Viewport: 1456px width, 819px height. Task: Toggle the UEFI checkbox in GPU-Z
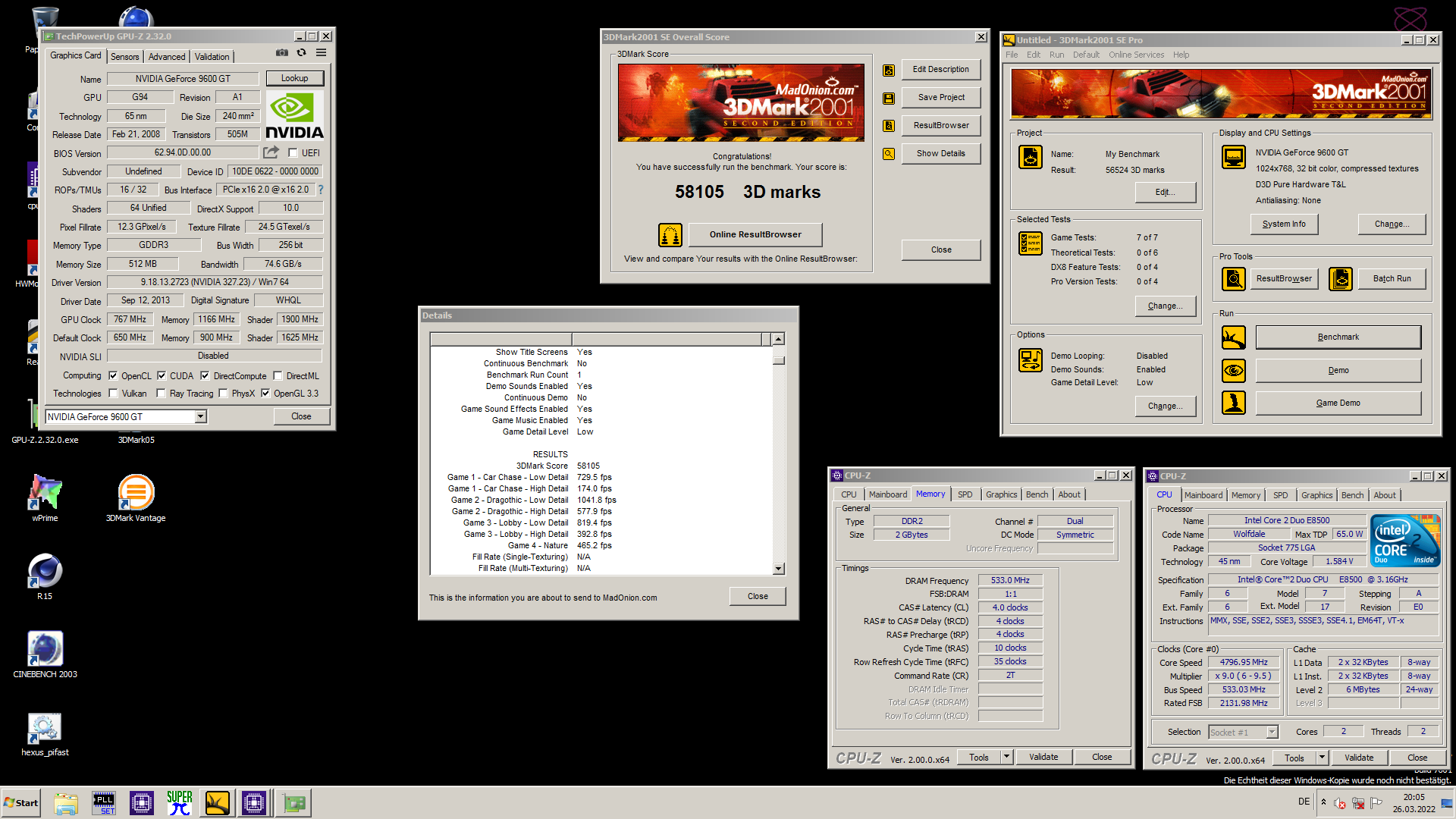click(293, 153)
